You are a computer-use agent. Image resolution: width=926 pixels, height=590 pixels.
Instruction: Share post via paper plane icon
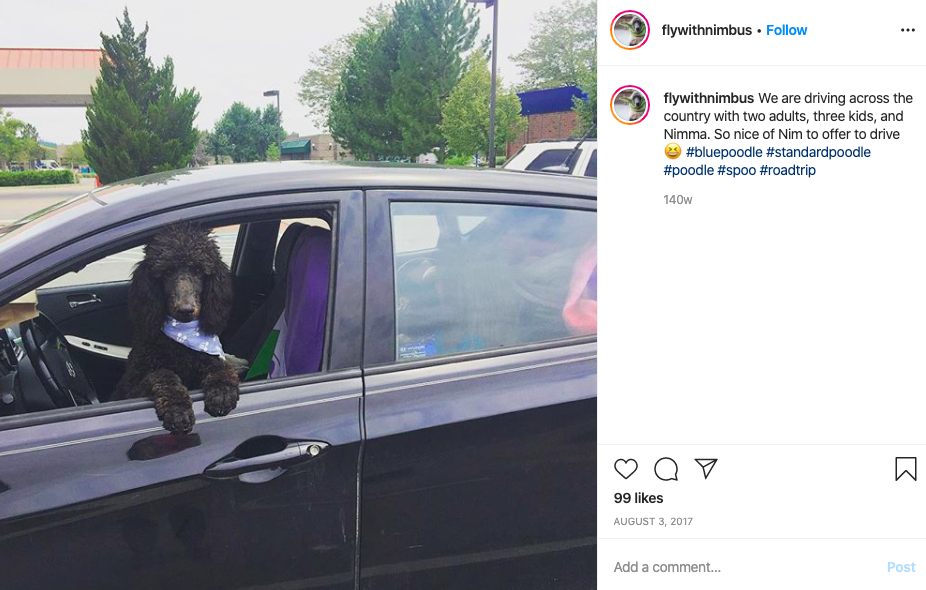click(706, 468)
